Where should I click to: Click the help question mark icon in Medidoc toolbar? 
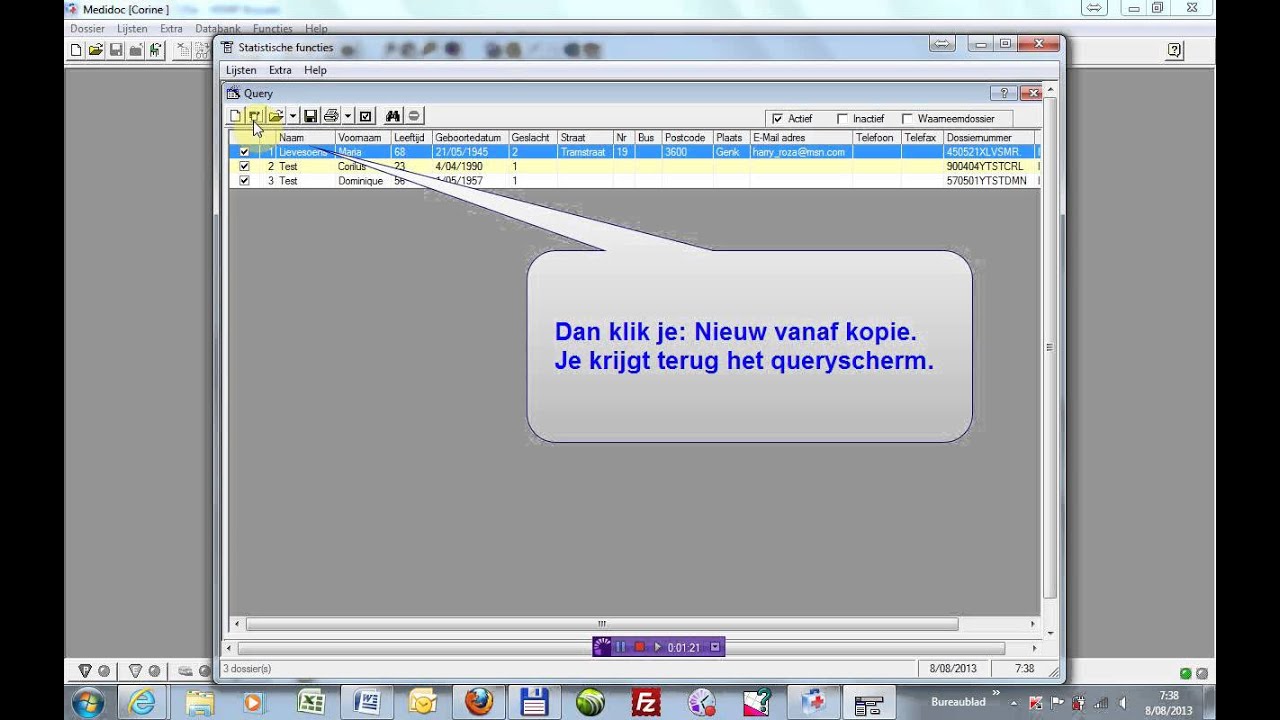click(1174, 50)
